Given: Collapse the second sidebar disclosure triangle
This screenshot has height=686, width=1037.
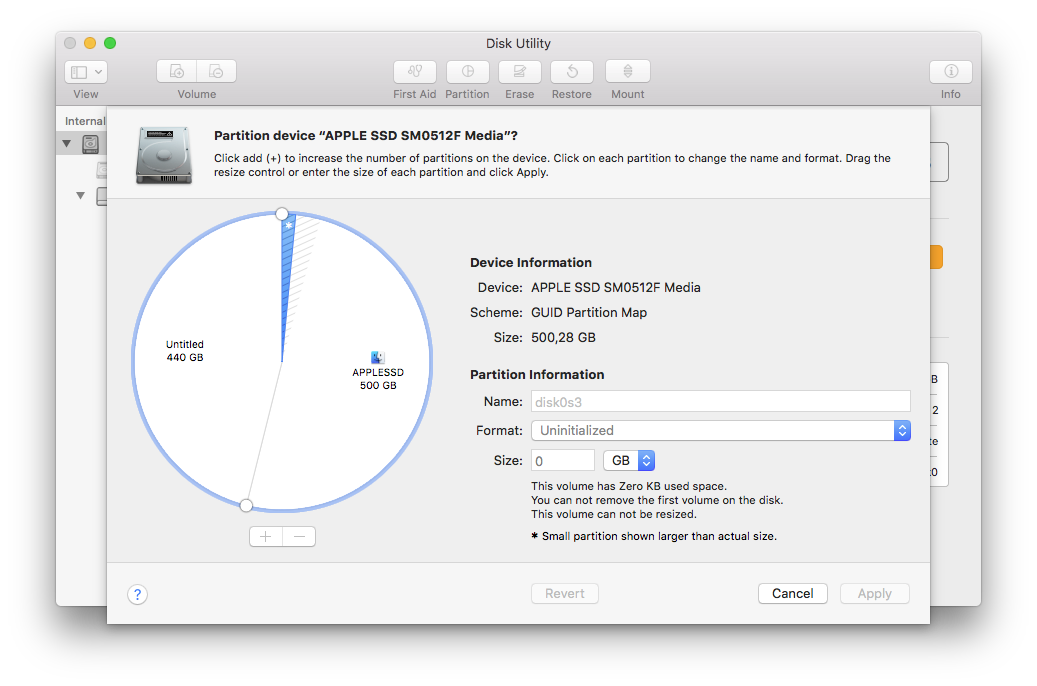Looking at the screenshot, I should point(81,196).
